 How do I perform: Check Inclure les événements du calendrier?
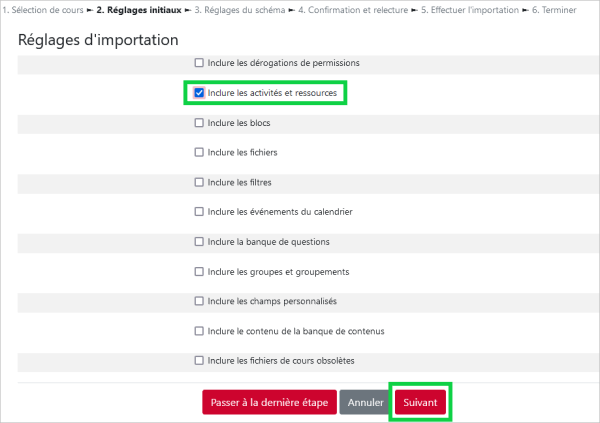coord(199,212)
